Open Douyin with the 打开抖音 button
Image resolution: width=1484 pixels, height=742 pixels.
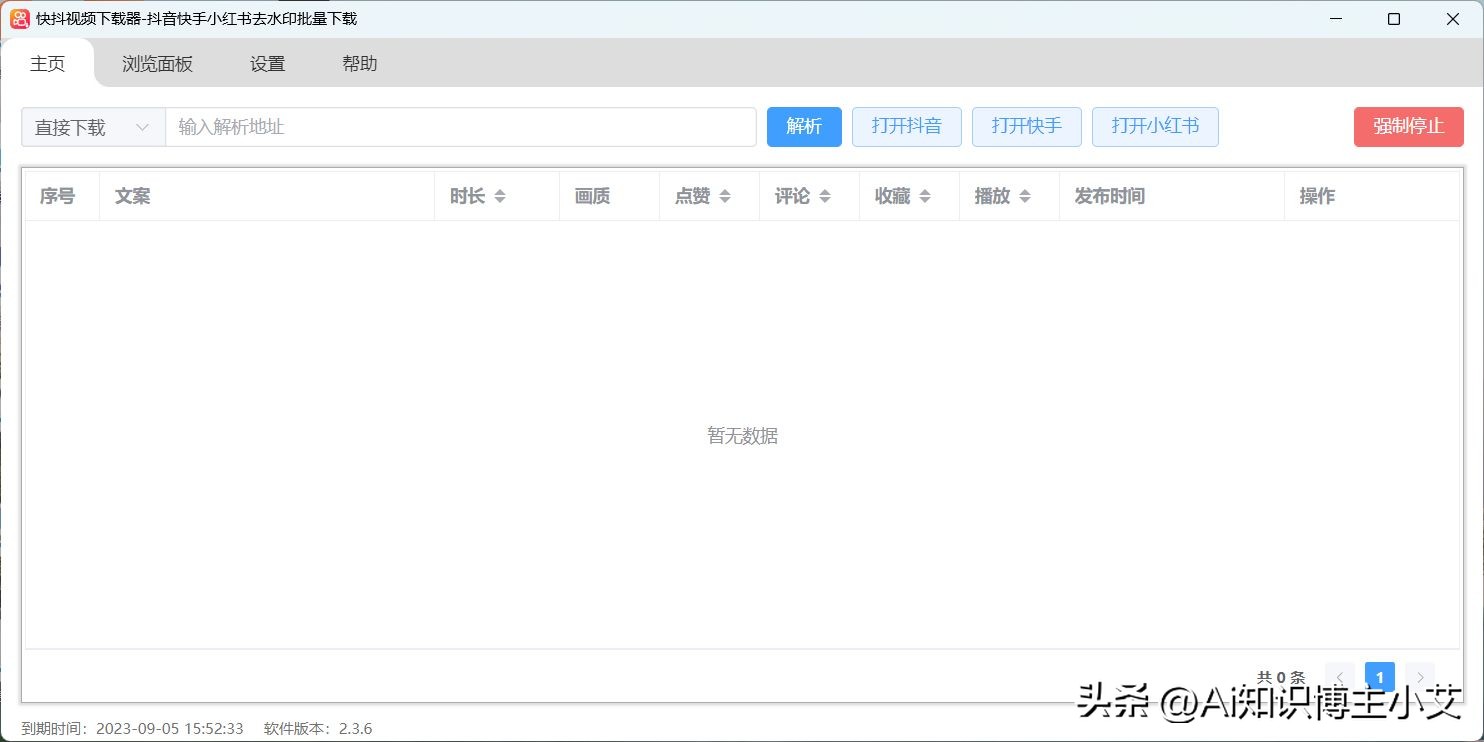click(x=906, y=126)
